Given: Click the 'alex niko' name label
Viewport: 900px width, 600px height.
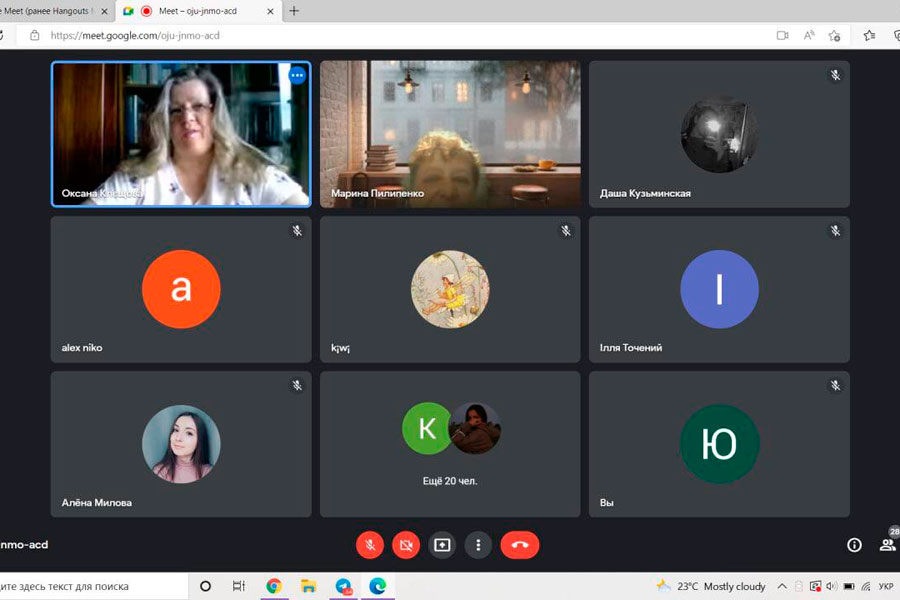Looking at the screenshot, I should (82, 348).
